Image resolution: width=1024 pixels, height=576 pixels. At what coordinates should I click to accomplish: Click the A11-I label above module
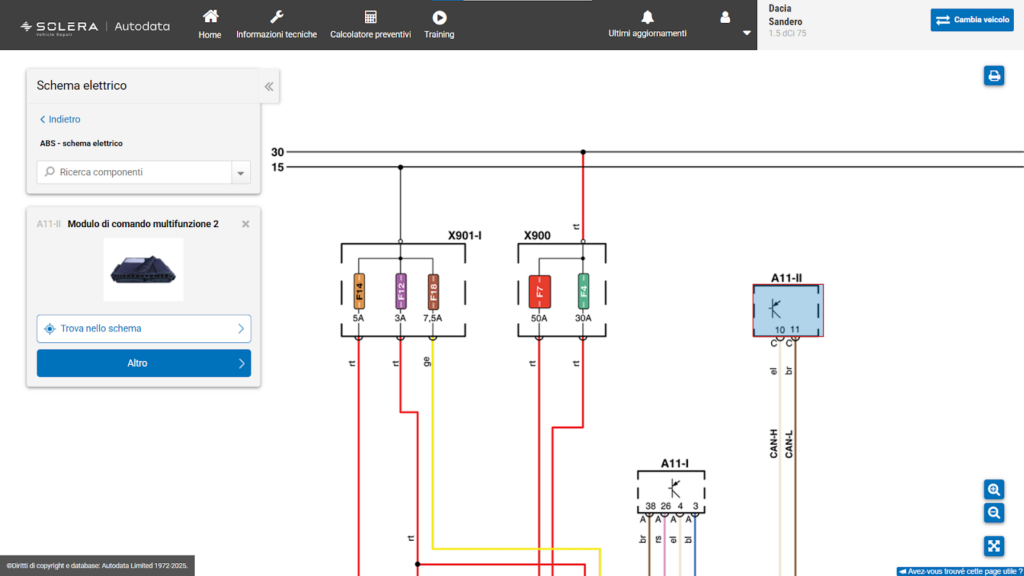[675, 464]
